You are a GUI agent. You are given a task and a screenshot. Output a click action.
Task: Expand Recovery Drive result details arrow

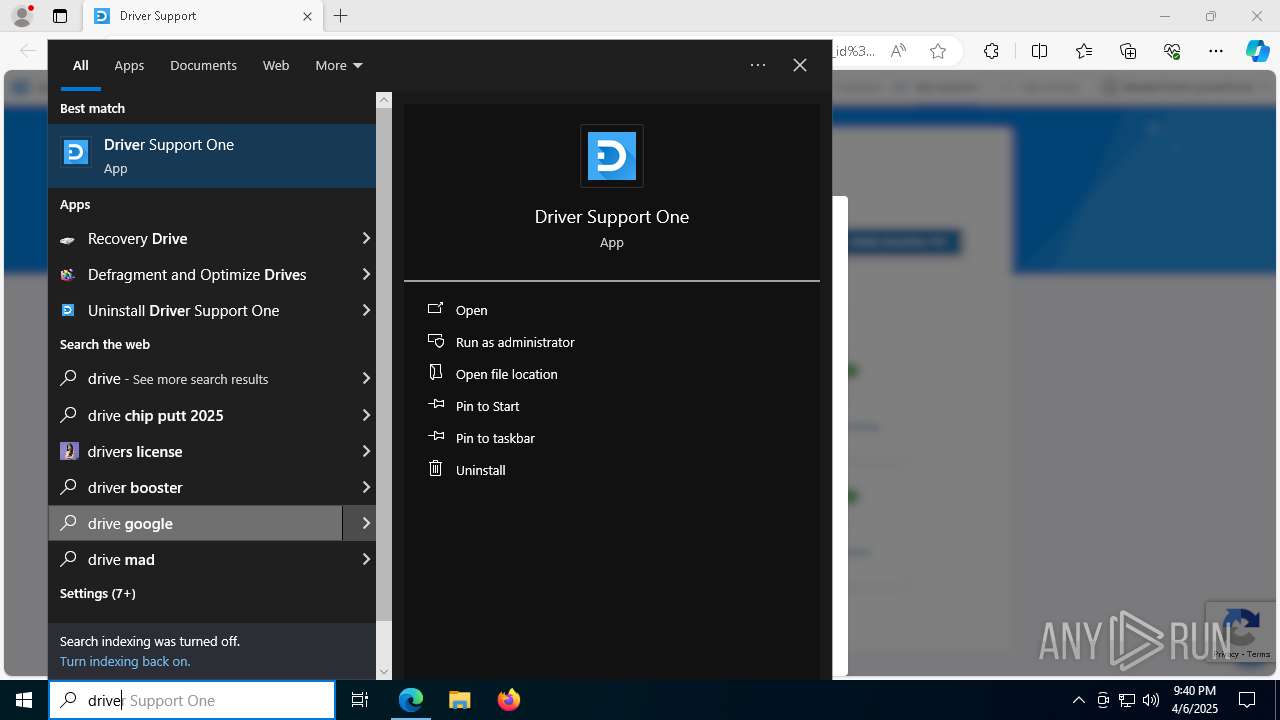(x=365, y=238)
